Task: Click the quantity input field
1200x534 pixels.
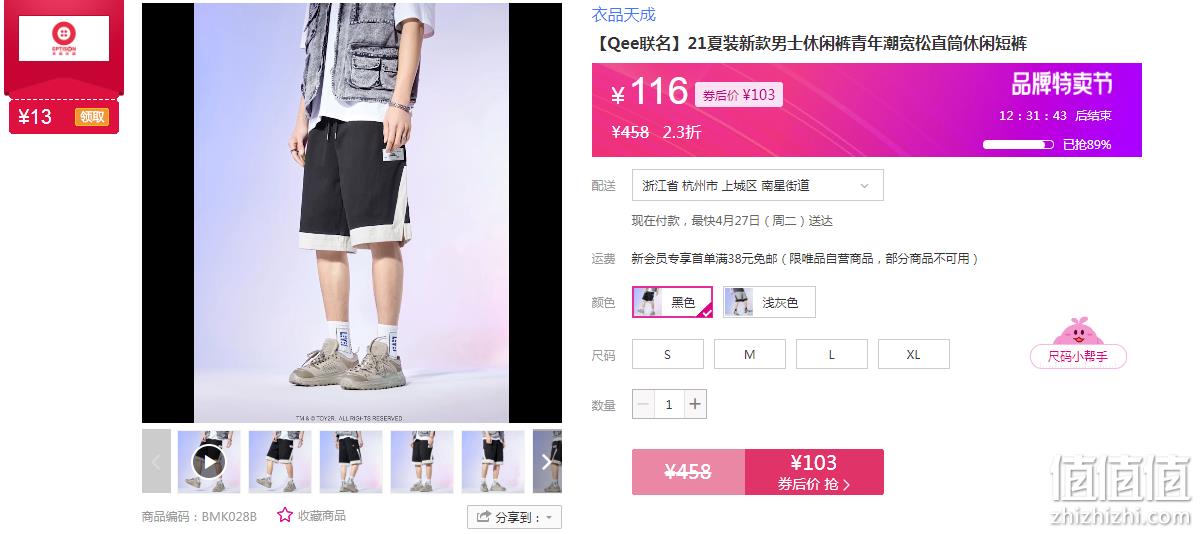Action: coord(670,405)
